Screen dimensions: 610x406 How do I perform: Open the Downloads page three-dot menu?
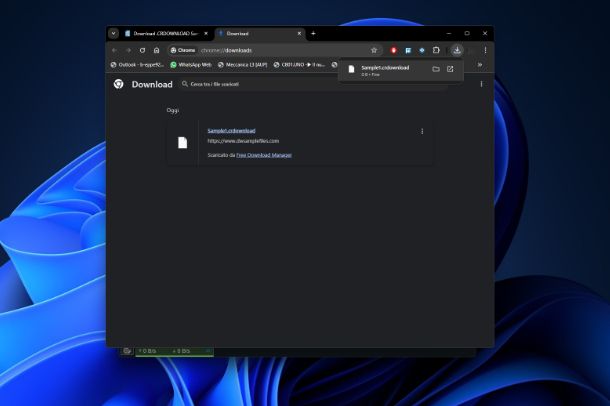[x=481, y=84]
